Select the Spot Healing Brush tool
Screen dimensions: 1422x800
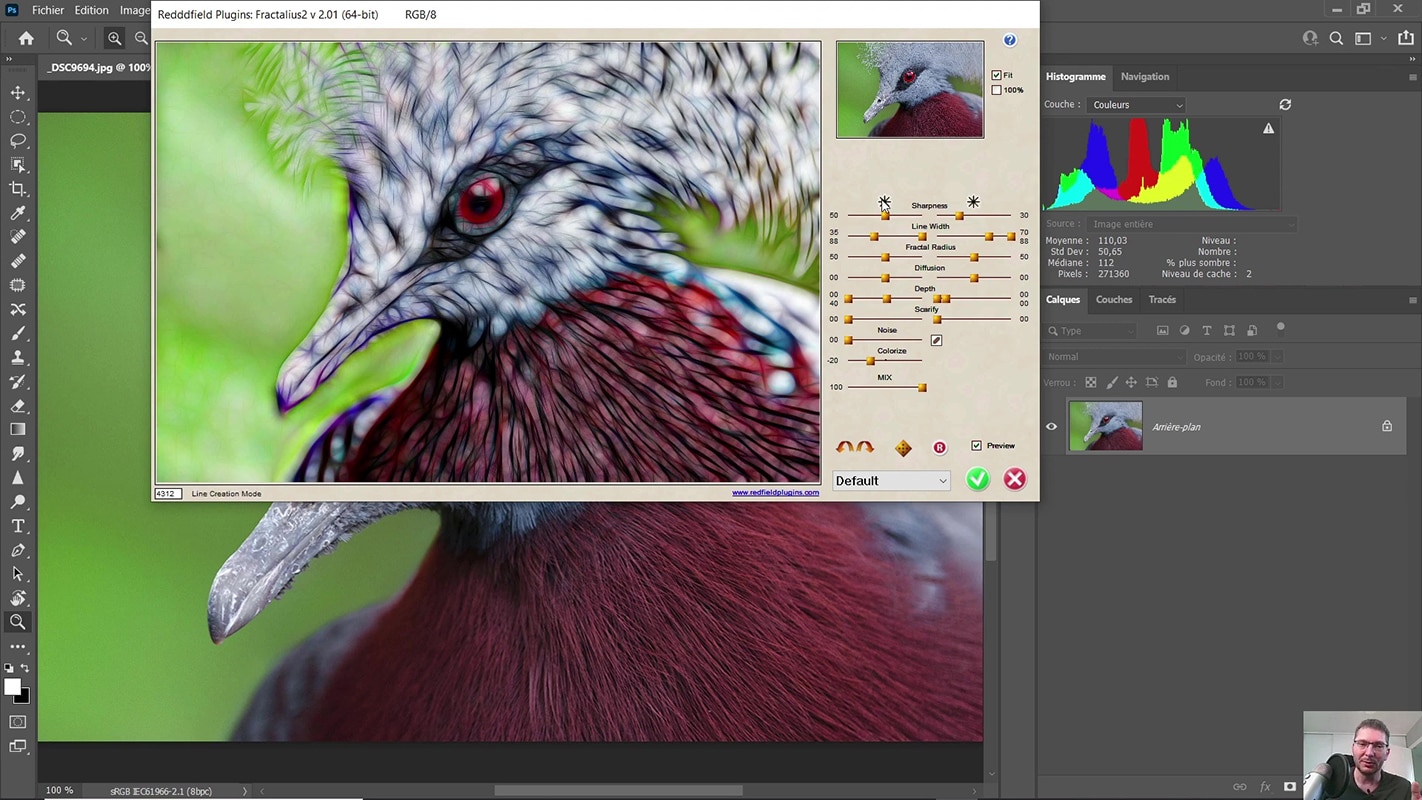coord(18,237)
